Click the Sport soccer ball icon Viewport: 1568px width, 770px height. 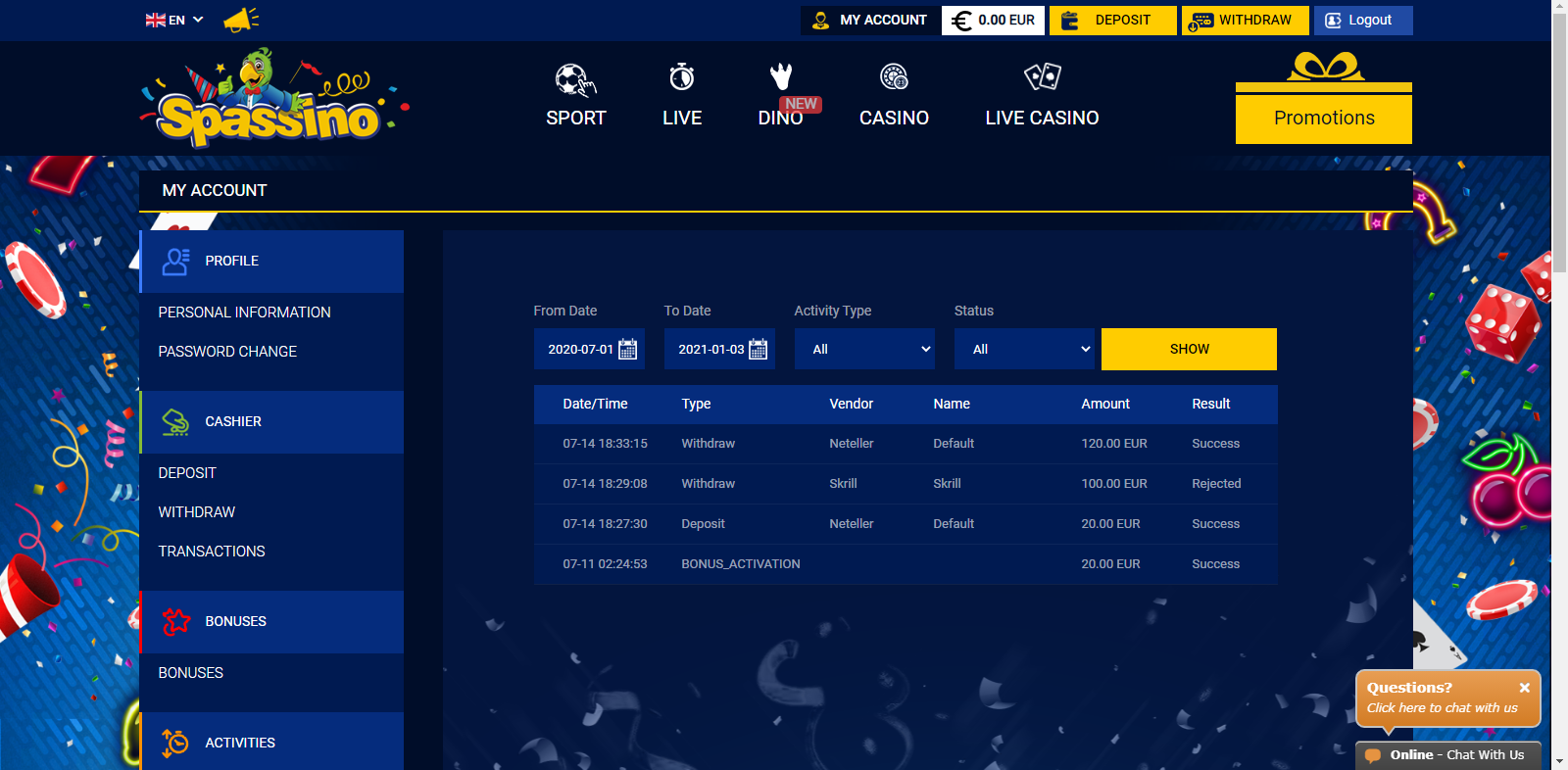(575, 79)
